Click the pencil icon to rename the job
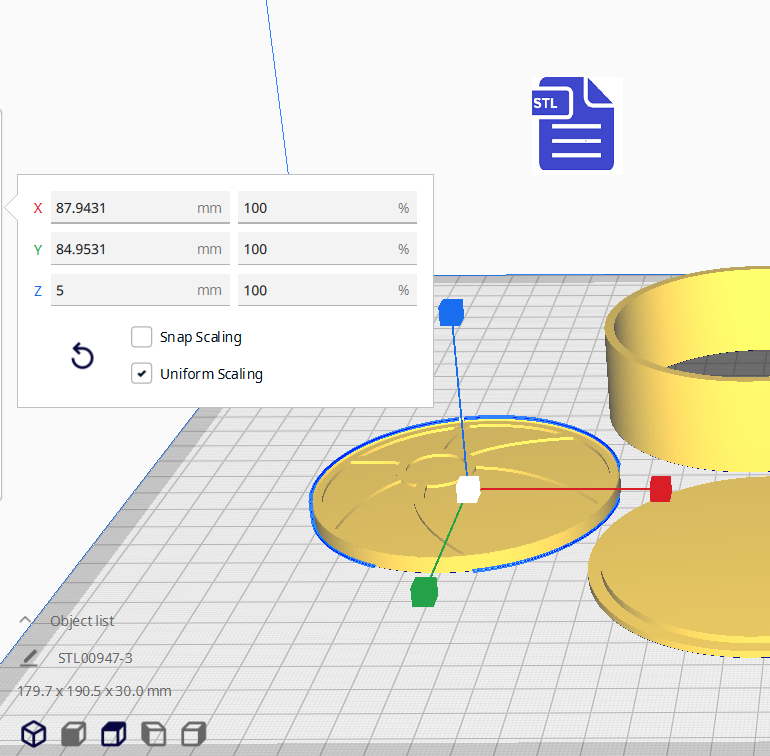 29,657
